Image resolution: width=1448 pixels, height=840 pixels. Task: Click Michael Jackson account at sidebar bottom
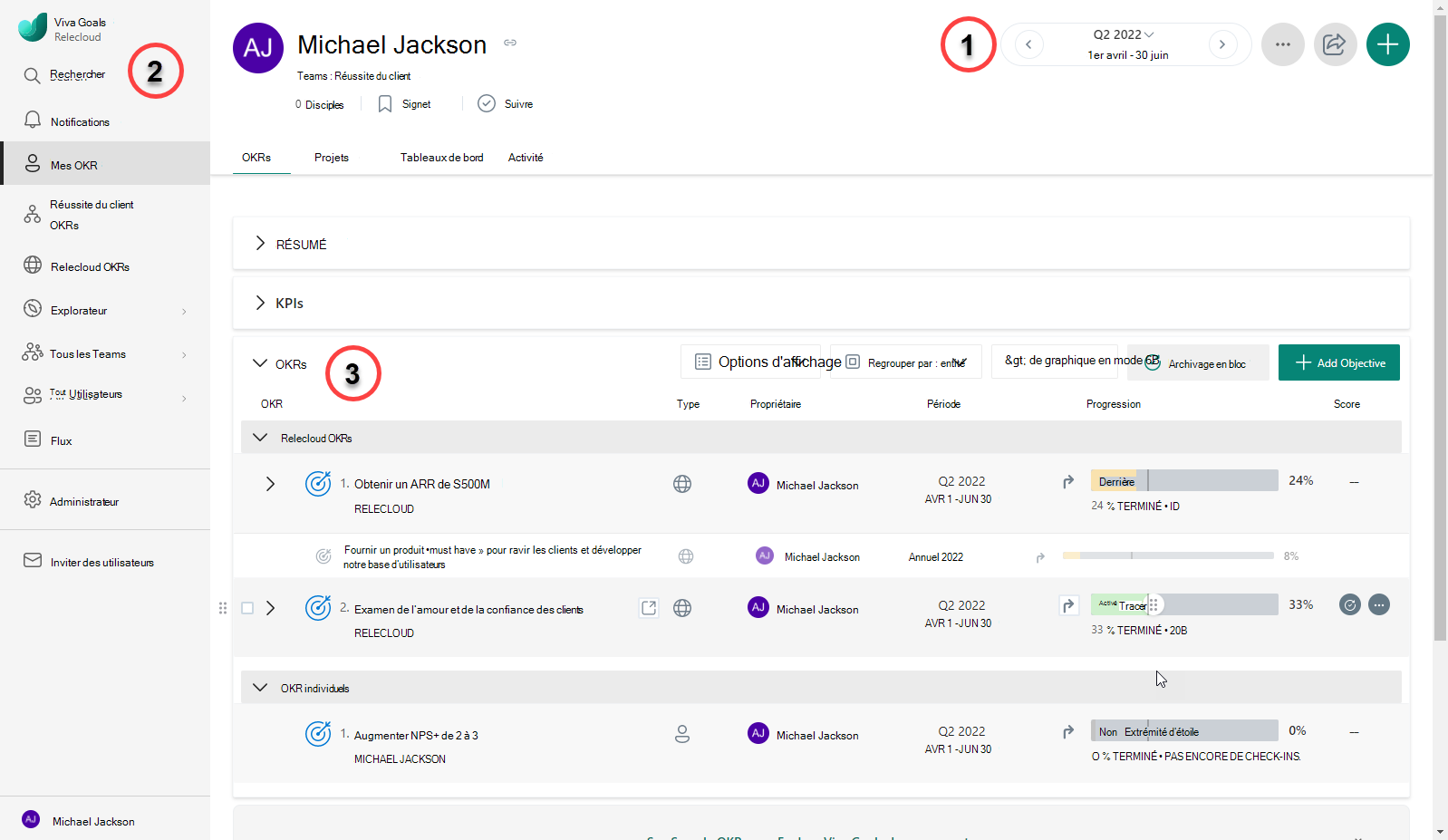point(105,820)
